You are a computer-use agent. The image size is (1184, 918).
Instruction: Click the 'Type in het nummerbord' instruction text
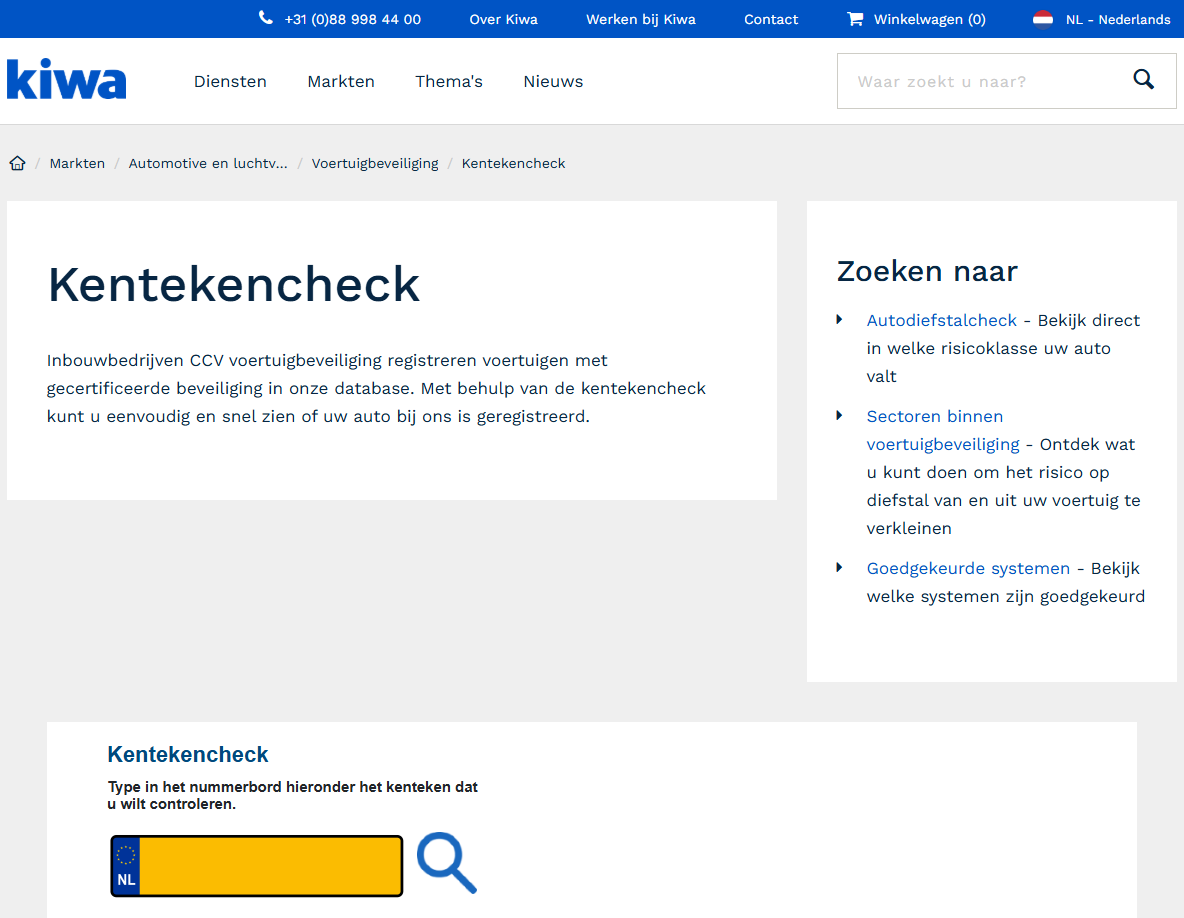pos(292,795)
